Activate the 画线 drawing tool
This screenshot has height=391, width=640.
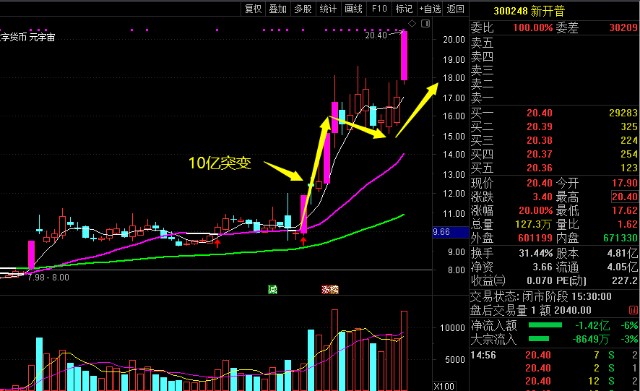(x=353, y=9)
